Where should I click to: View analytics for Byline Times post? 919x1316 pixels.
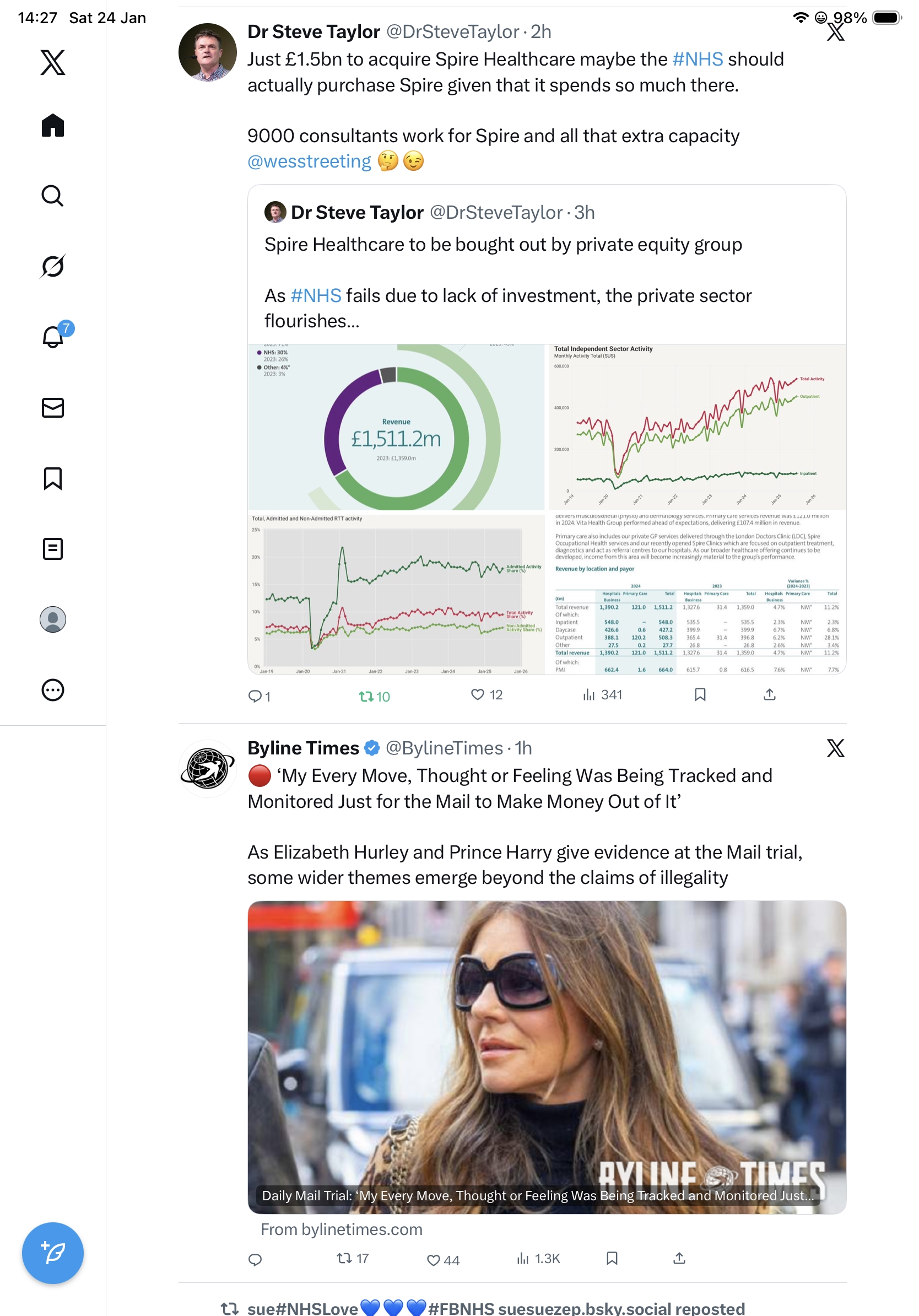pyautogui.click(x=538, y=1259)
